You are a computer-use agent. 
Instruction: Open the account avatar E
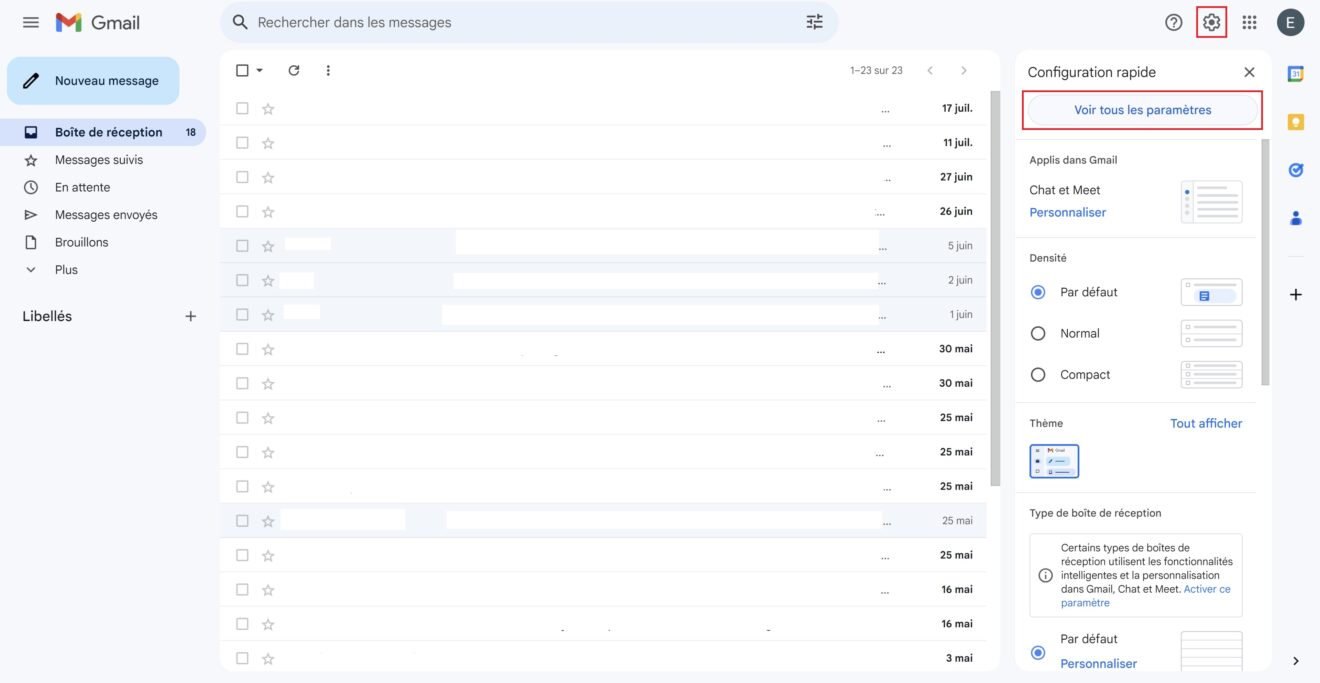coord(1291,22)
